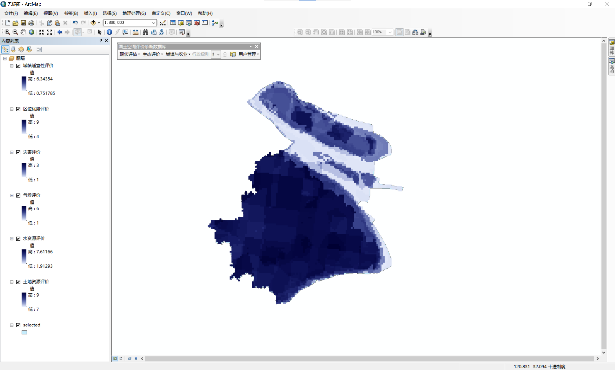This screenshot has height=370, width=615.
Task: Open the Windows menu in menu bar
Action: (184, 13)
